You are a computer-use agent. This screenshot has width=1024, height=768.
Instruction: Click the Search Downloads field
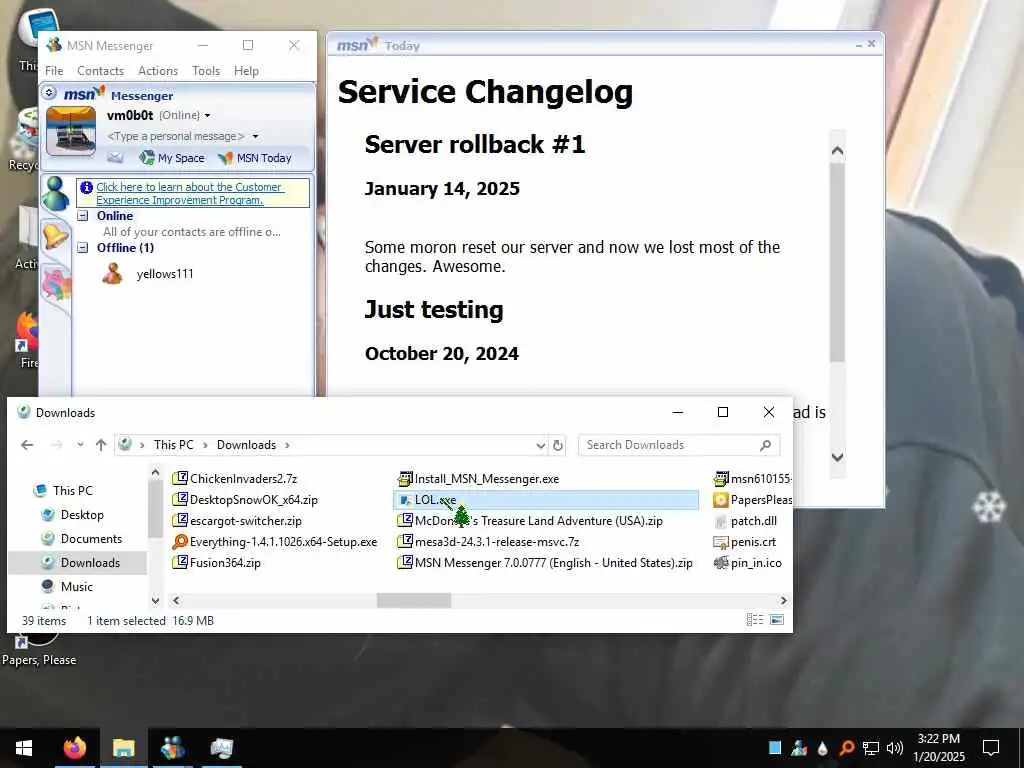pos(669,445)
